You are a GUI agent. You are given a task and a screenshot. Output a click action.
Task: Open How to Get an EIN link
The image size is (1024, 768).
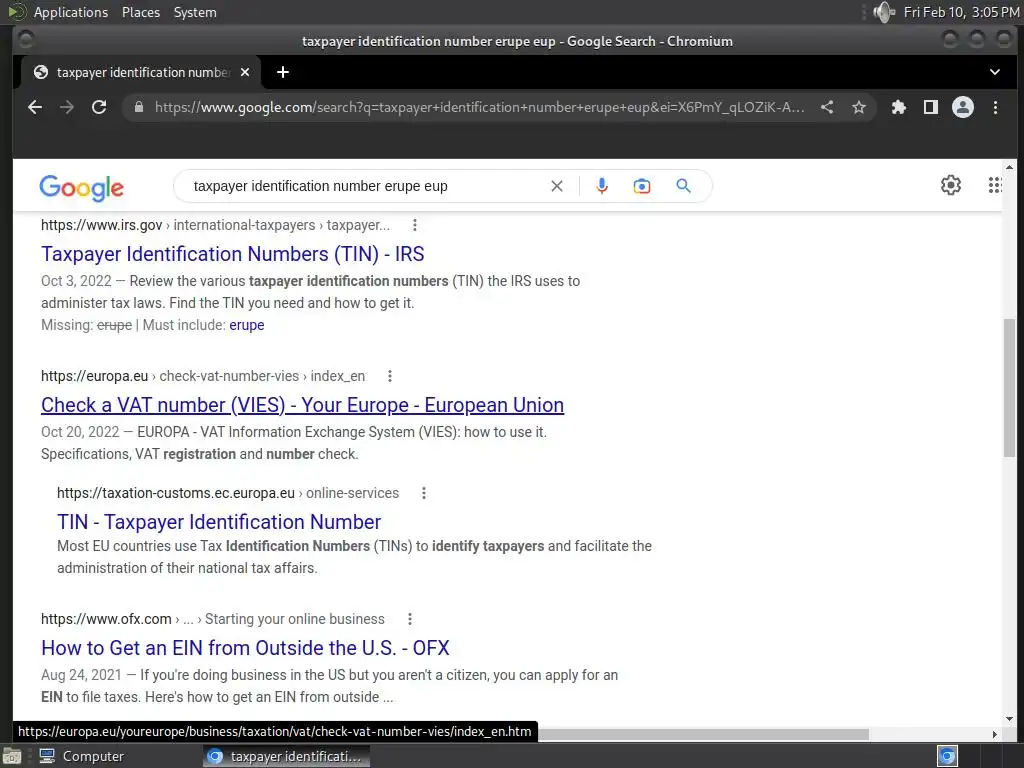click(245, 648)
